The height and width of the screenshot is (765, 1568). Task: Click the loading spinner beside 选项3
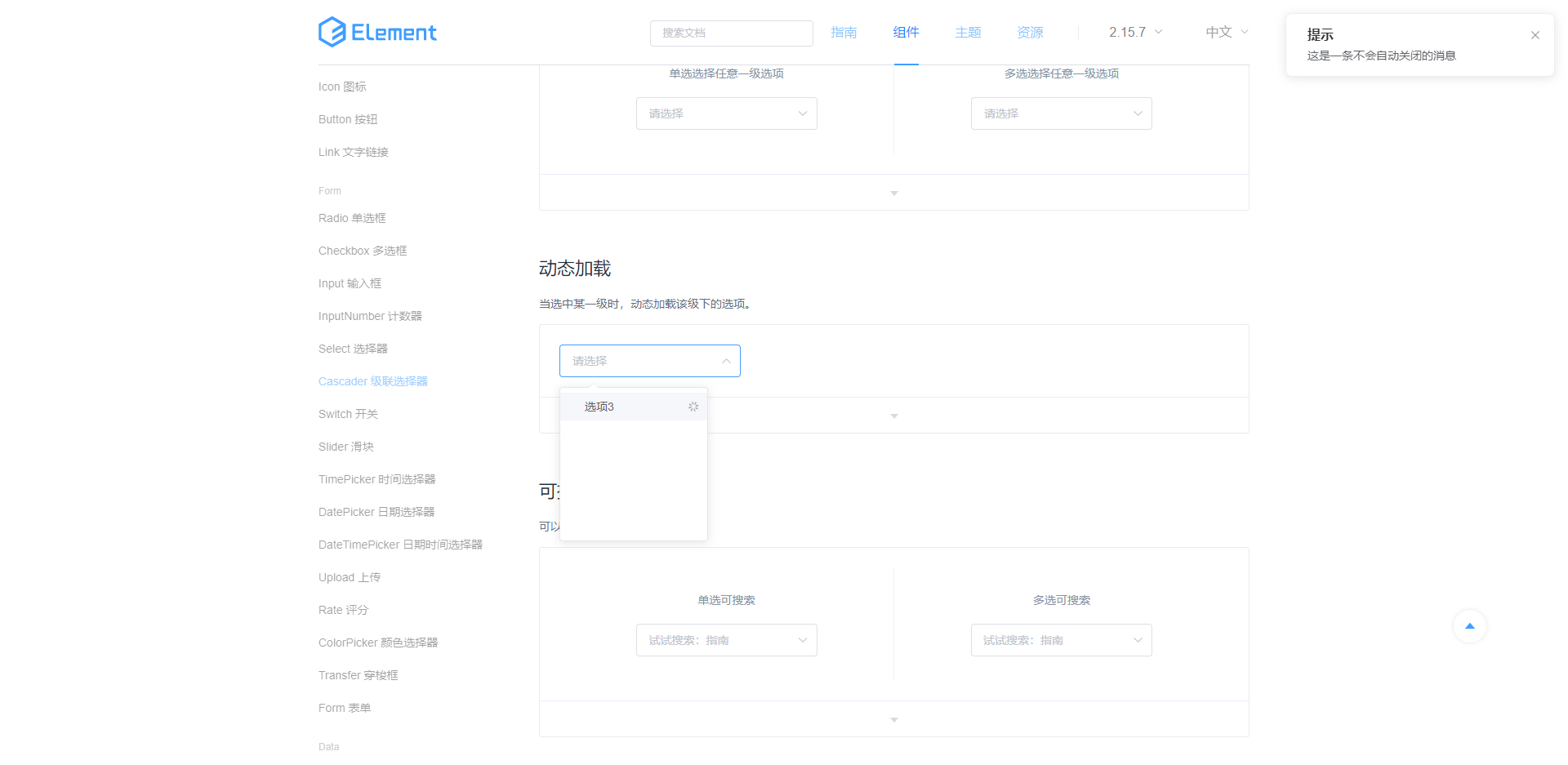point(693,406)
